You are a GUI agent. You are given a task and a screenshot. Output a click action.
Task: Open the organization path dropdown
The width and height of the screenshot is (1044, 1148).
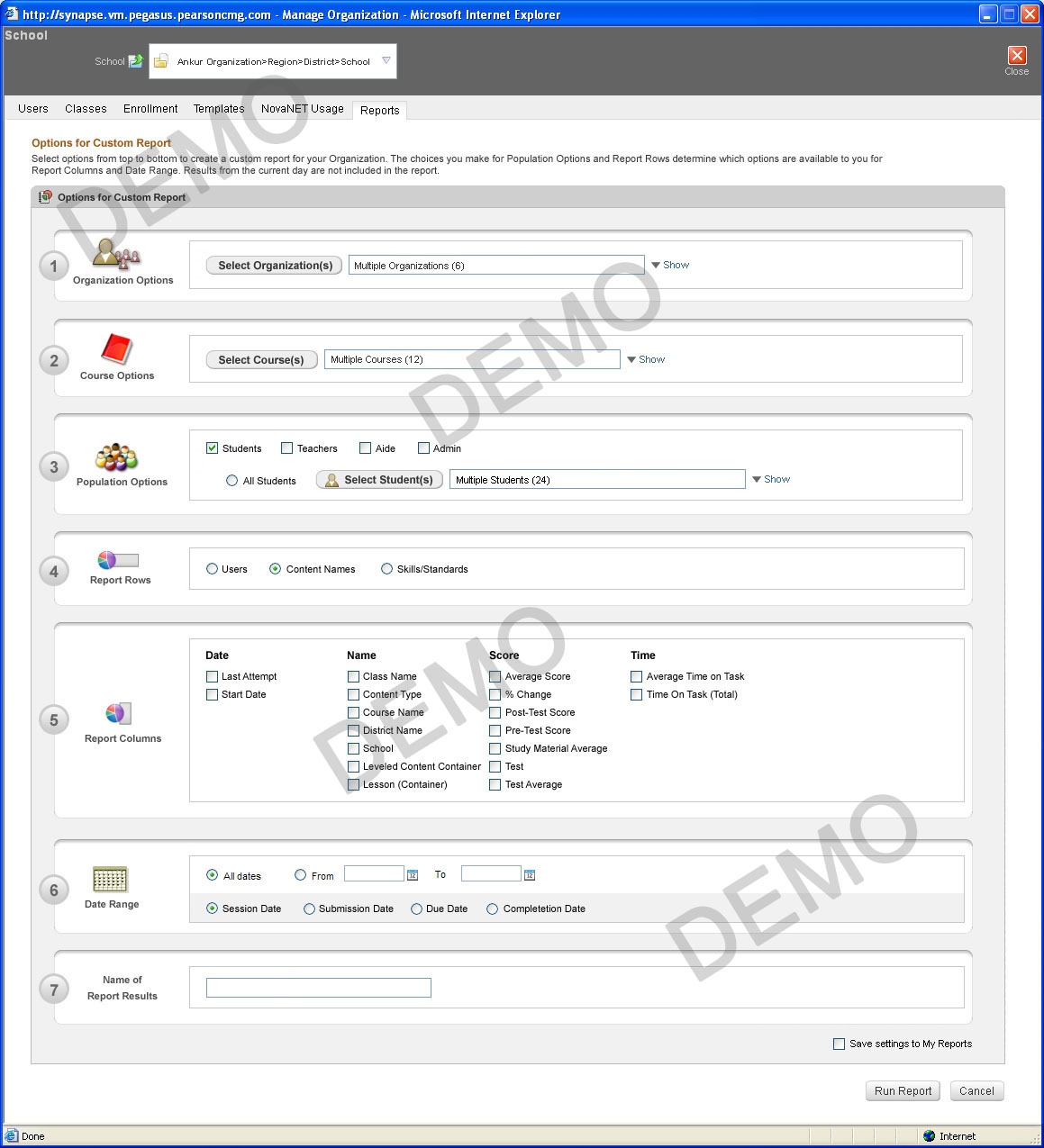tap(386, 61)
